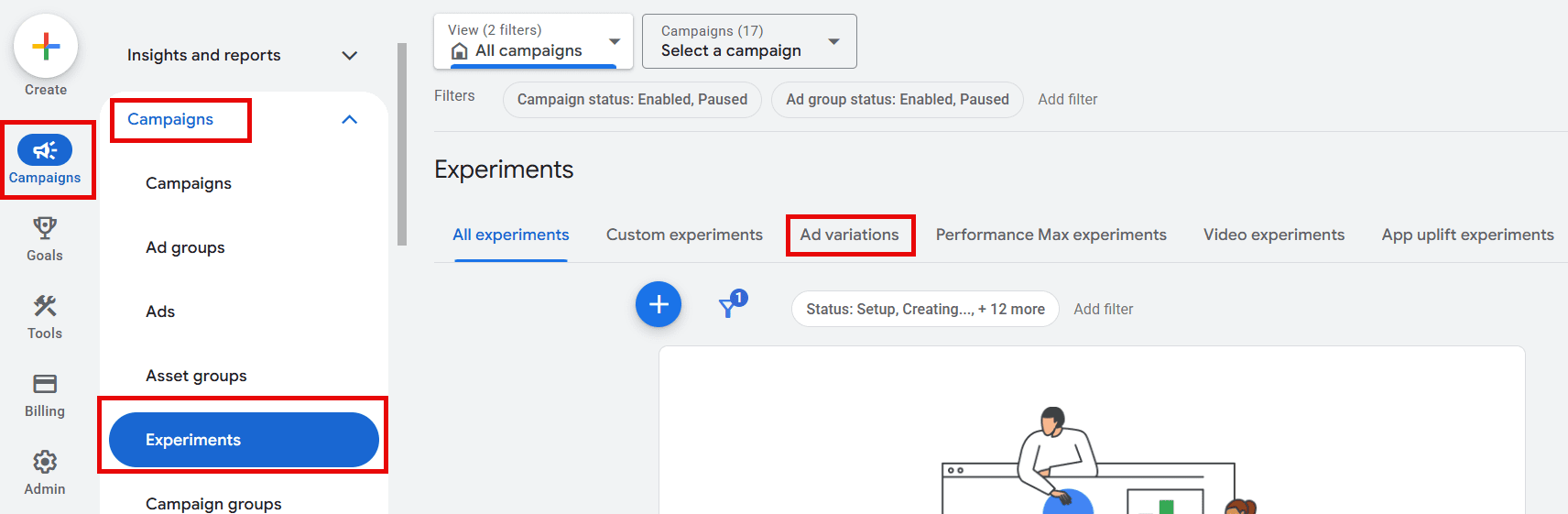This screenshot has height=514, width=1568.
Task: Click the Filters label
Action: (454, 96)
